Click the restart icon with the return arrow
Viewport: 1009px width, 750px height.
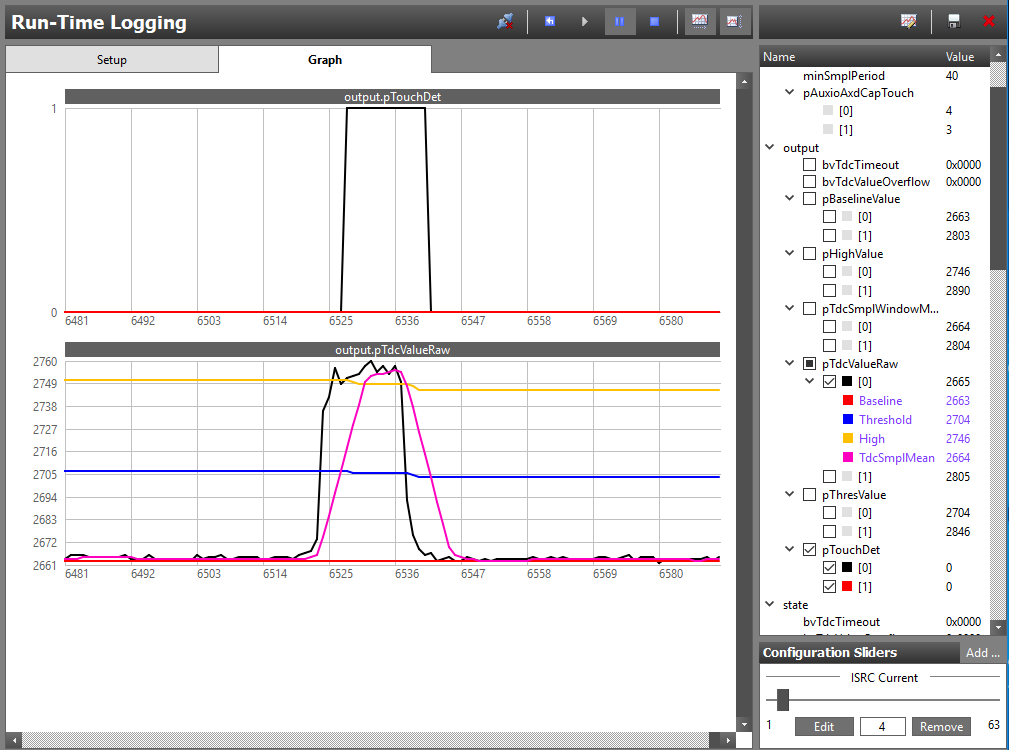(550, 21)
